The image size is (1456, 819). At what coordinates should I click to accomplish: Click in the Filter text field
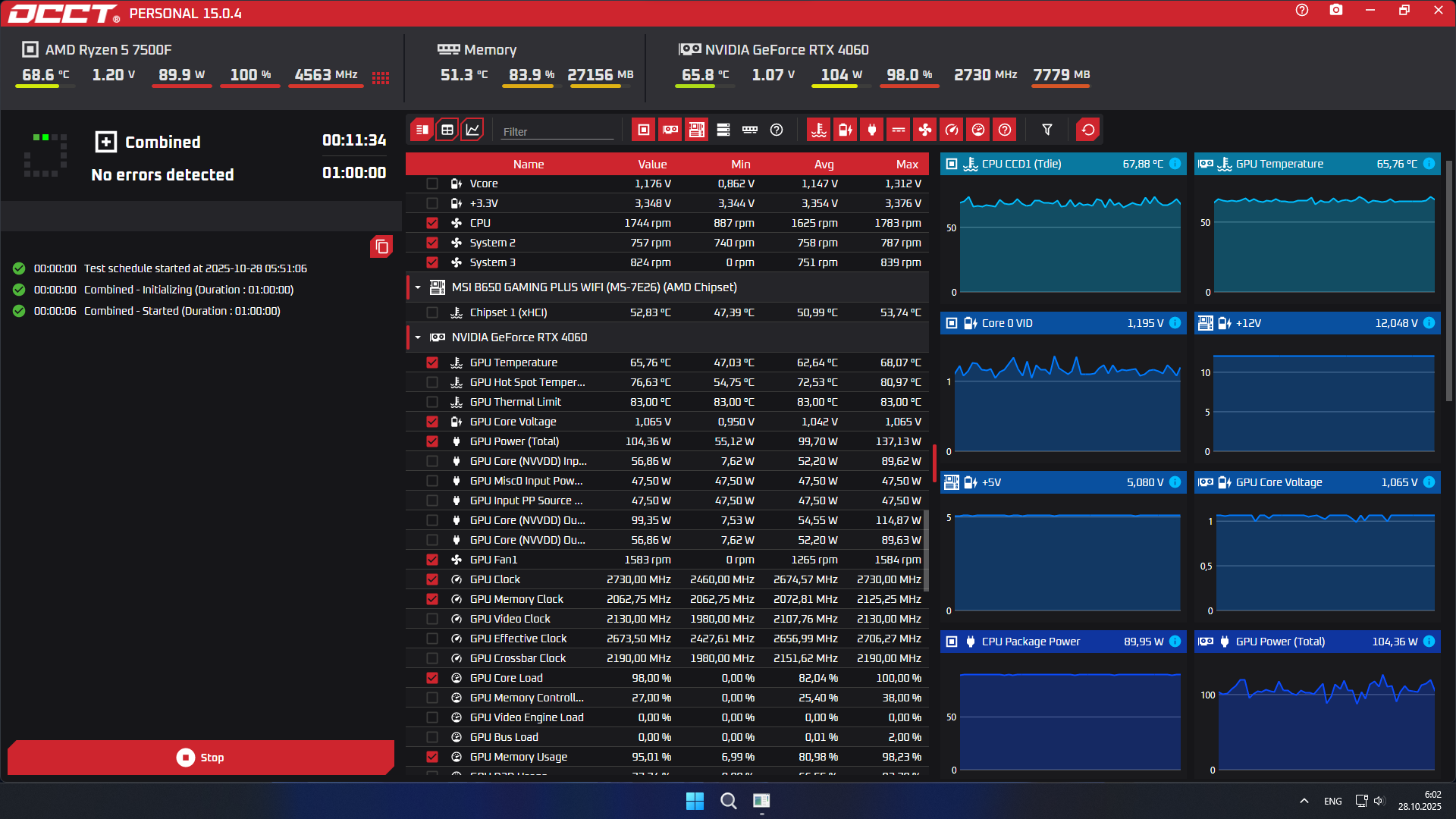(557, 131)
